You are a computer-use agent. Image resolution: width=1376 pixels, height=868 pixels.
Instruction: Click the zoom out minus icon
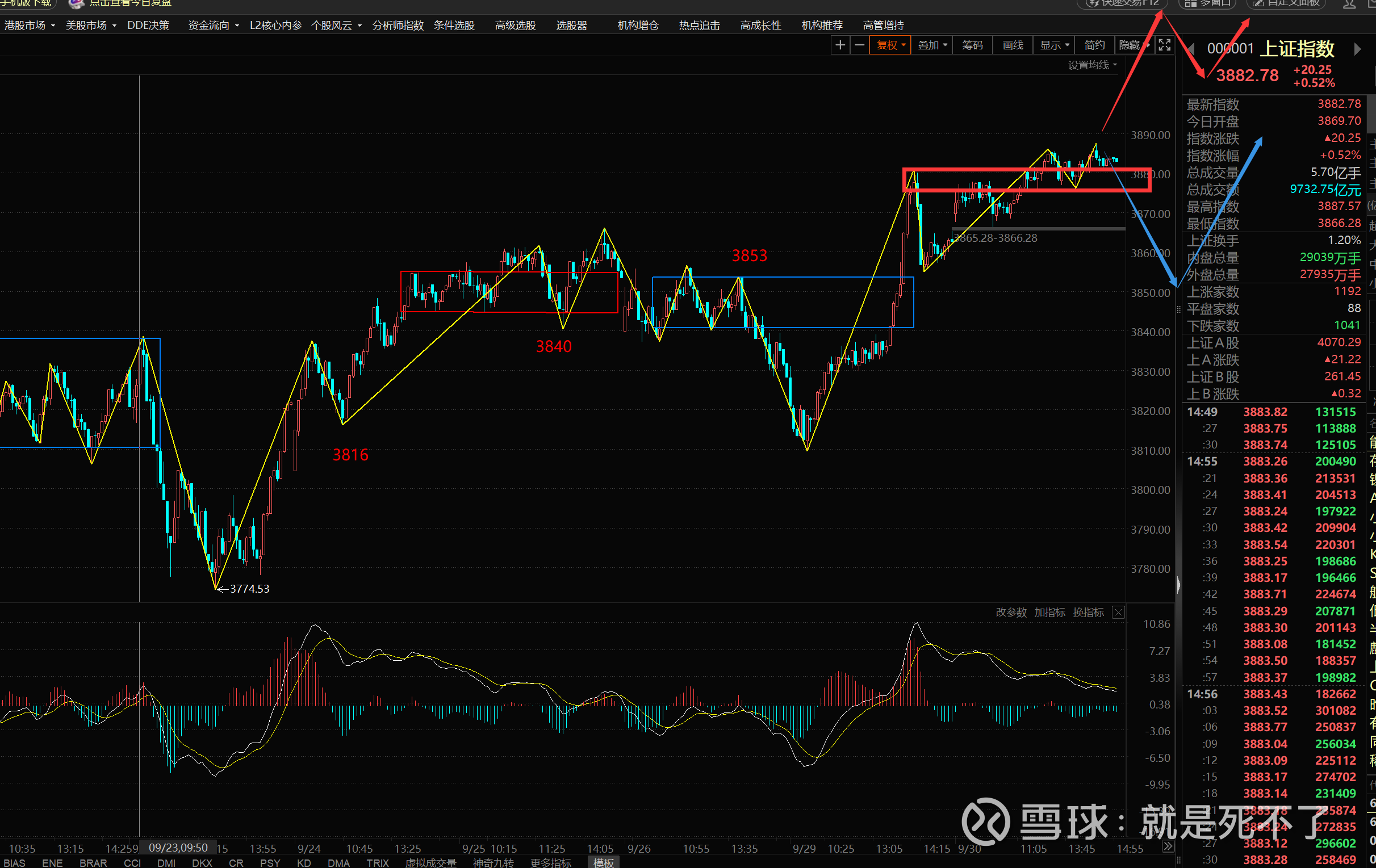click(x=859, y=45)
